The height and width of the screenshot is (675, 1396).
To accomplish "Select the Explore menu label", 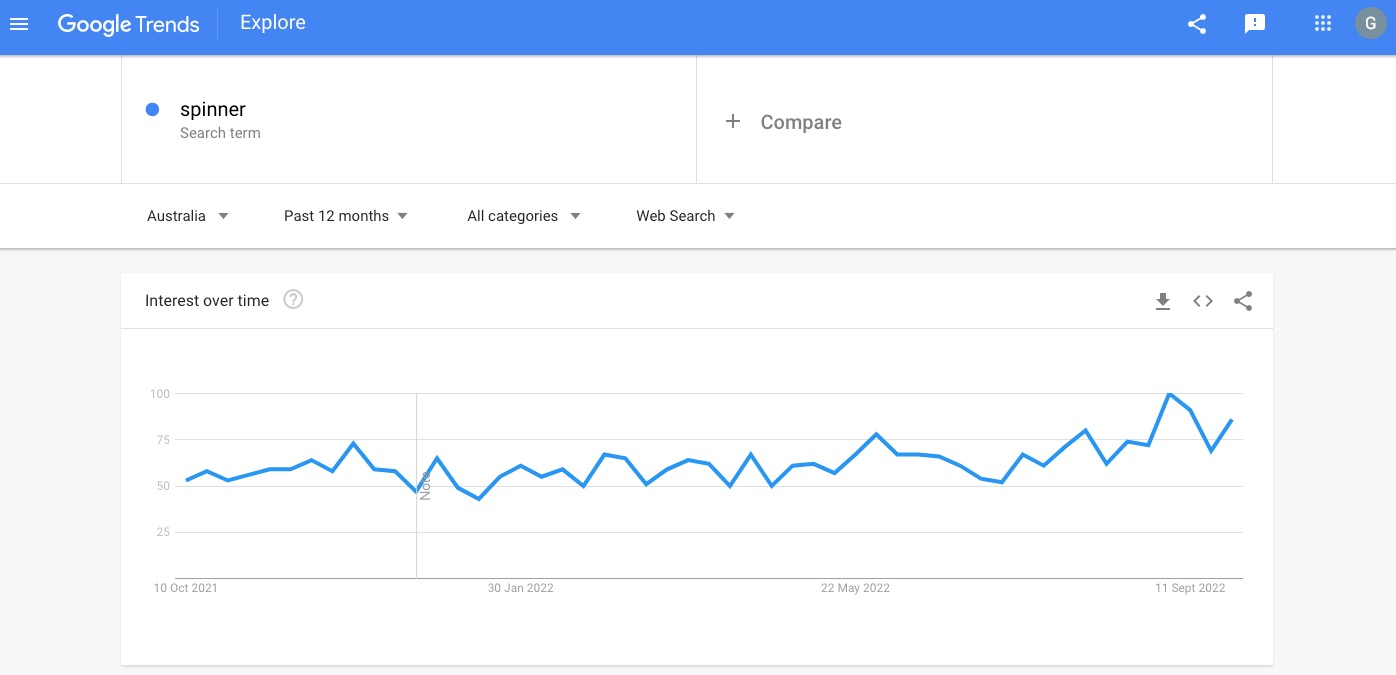I will pos(272,22).
